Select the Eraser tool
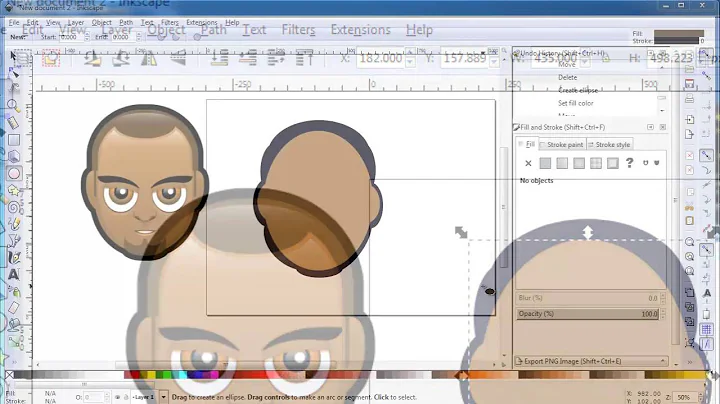Screen dimensions: 720x404 (14, 308)
